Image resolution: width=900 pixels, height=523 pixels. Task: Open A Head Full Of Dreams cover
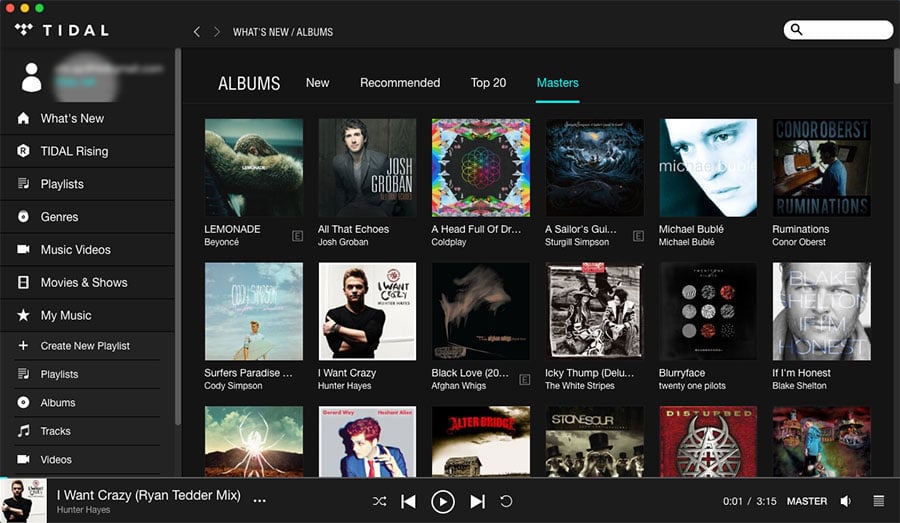[x=481, y=168]
